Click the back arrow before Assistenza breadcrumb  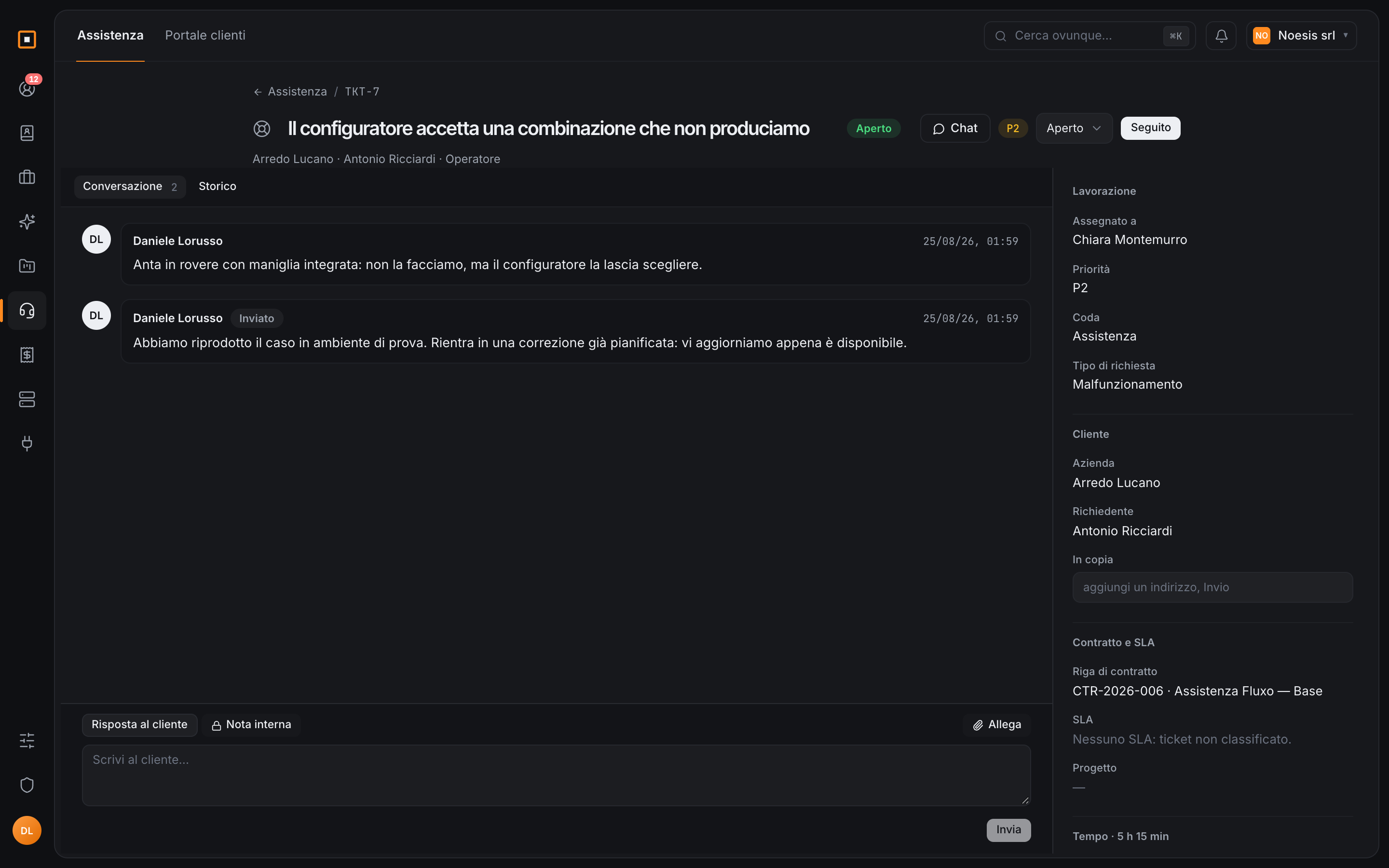coord(258,92)
